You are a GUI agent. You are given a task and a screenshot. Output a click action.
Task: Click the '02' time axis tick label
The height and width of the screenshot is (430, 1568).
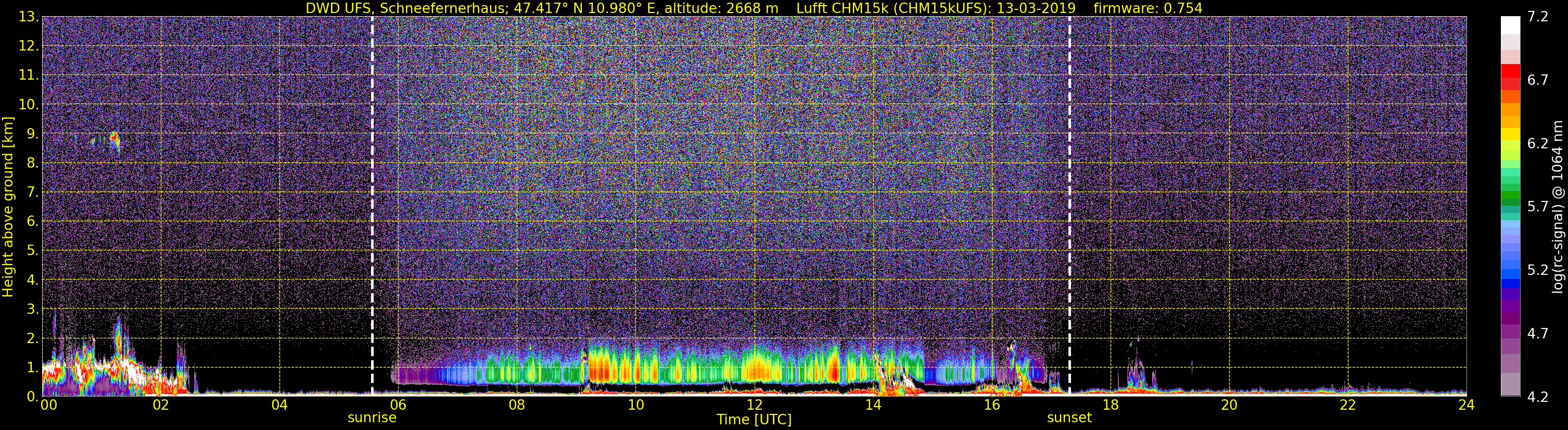pos(161,405)
